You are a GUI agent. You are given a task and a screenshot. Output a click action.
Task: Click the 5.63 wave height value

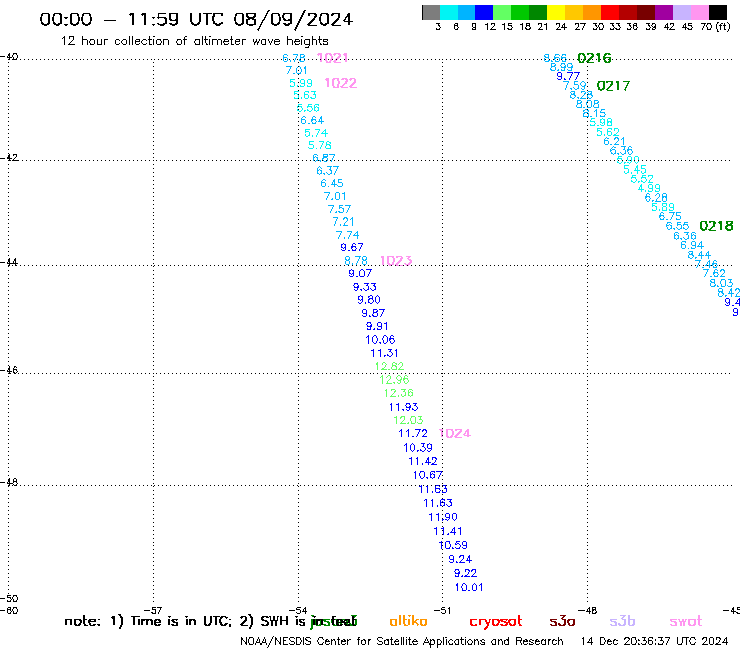click(x=305, y=95)
